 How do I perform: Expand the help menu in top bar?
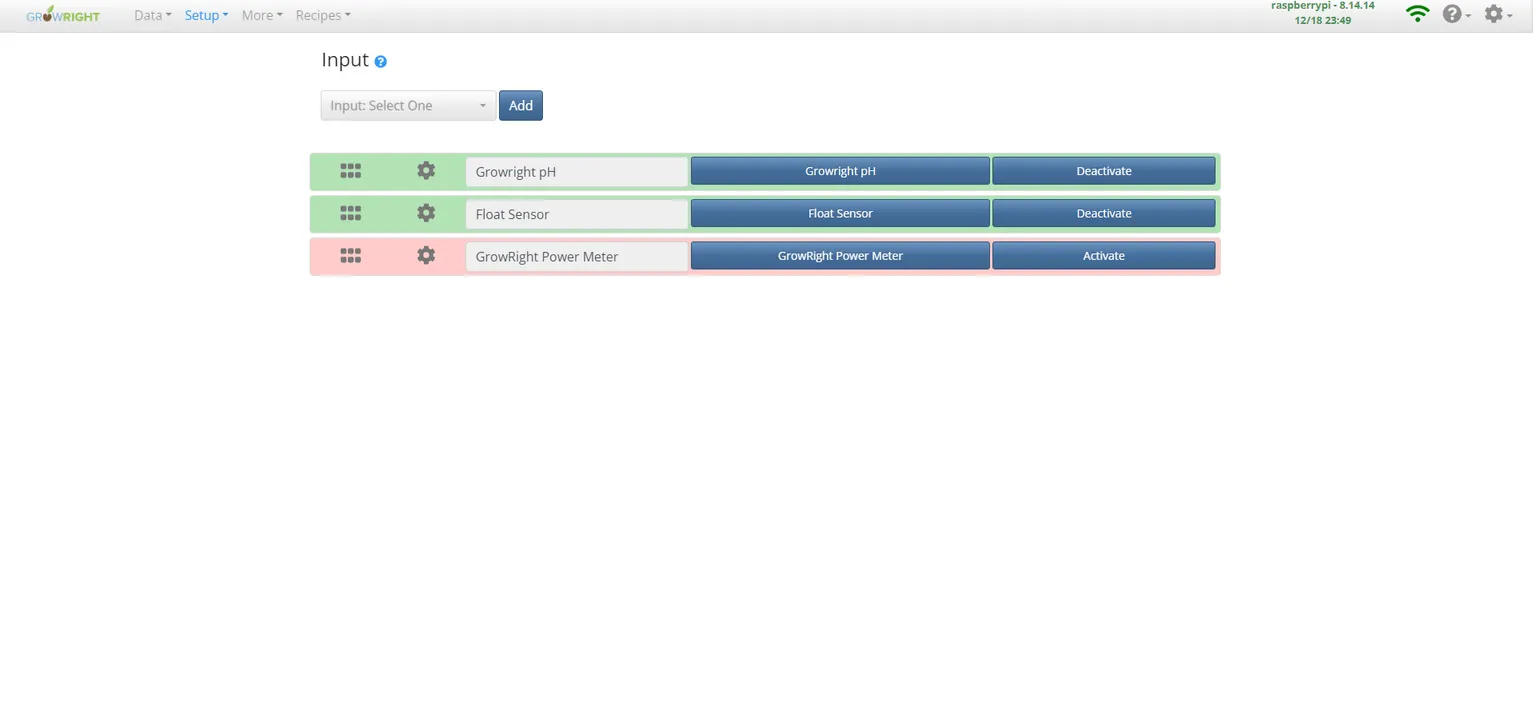point(1455,15)
